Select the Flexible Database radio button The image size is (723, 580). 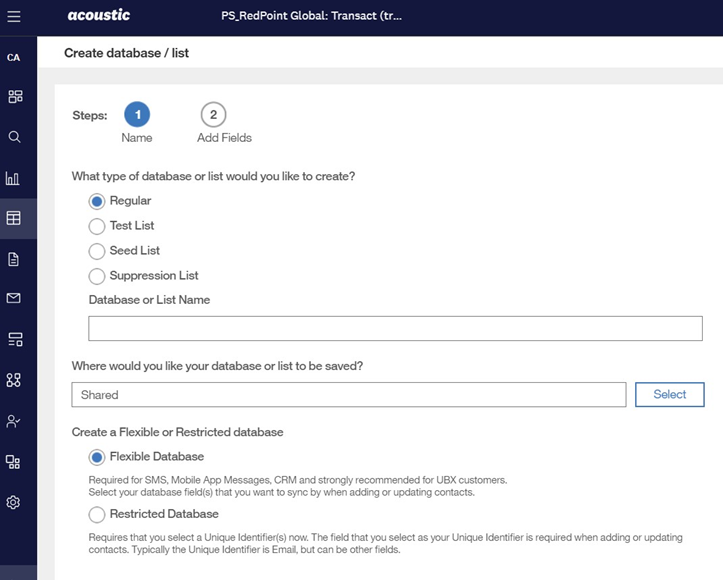click(97, 457)
